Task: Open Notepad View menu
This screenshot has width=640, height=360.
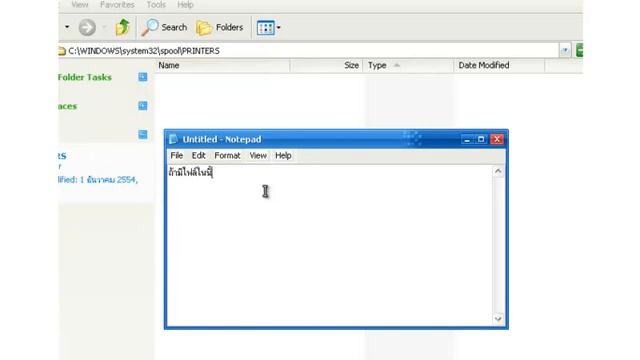Action: [x=258, y=156]
